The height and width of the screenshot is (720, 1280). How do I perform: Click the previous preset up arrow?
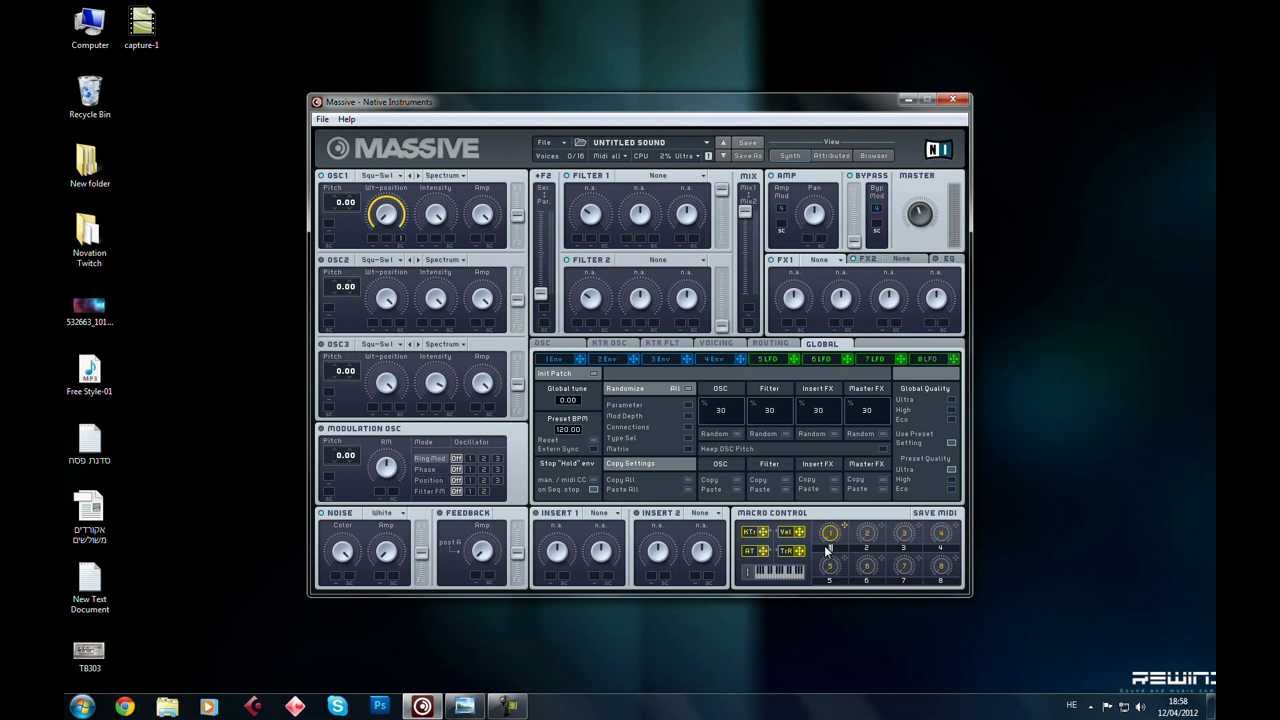tap(723, 143)
